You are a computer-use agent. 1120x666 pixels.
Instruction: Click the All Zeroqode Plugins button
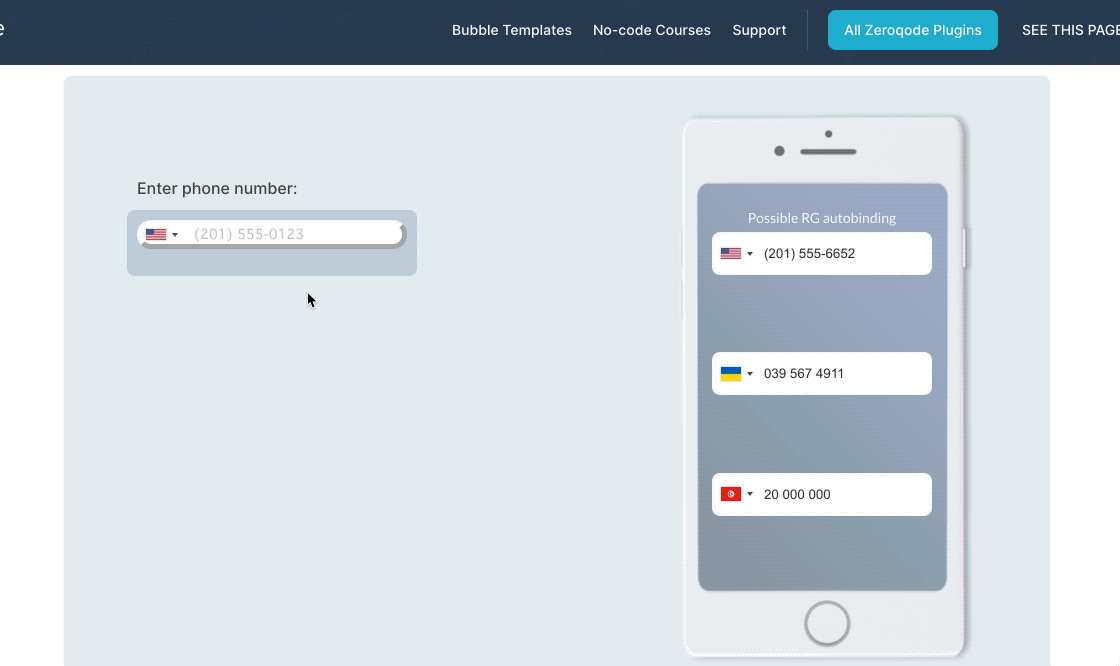tap(912, 30)
